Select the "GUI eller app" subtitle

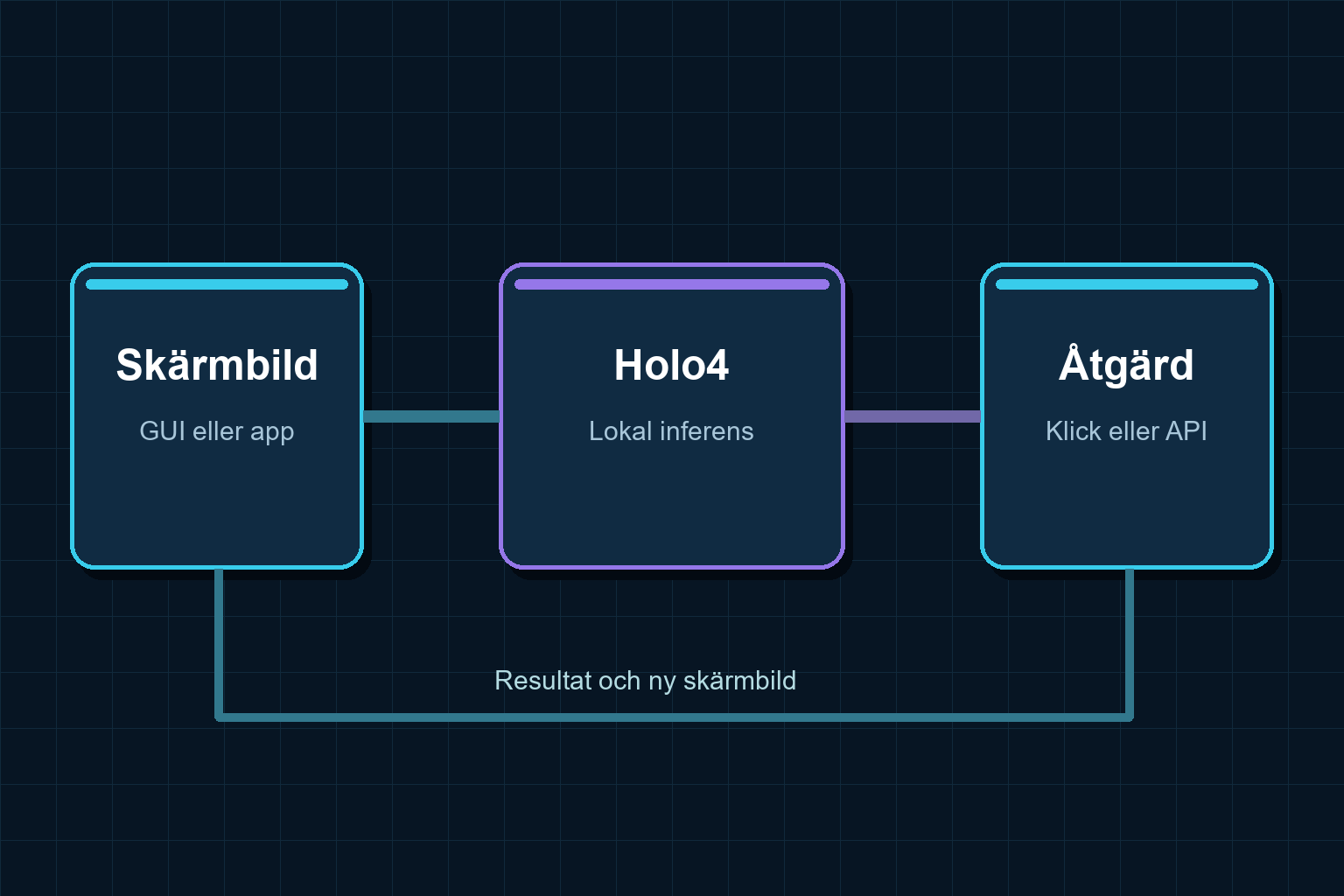click(x=217, y=431)
